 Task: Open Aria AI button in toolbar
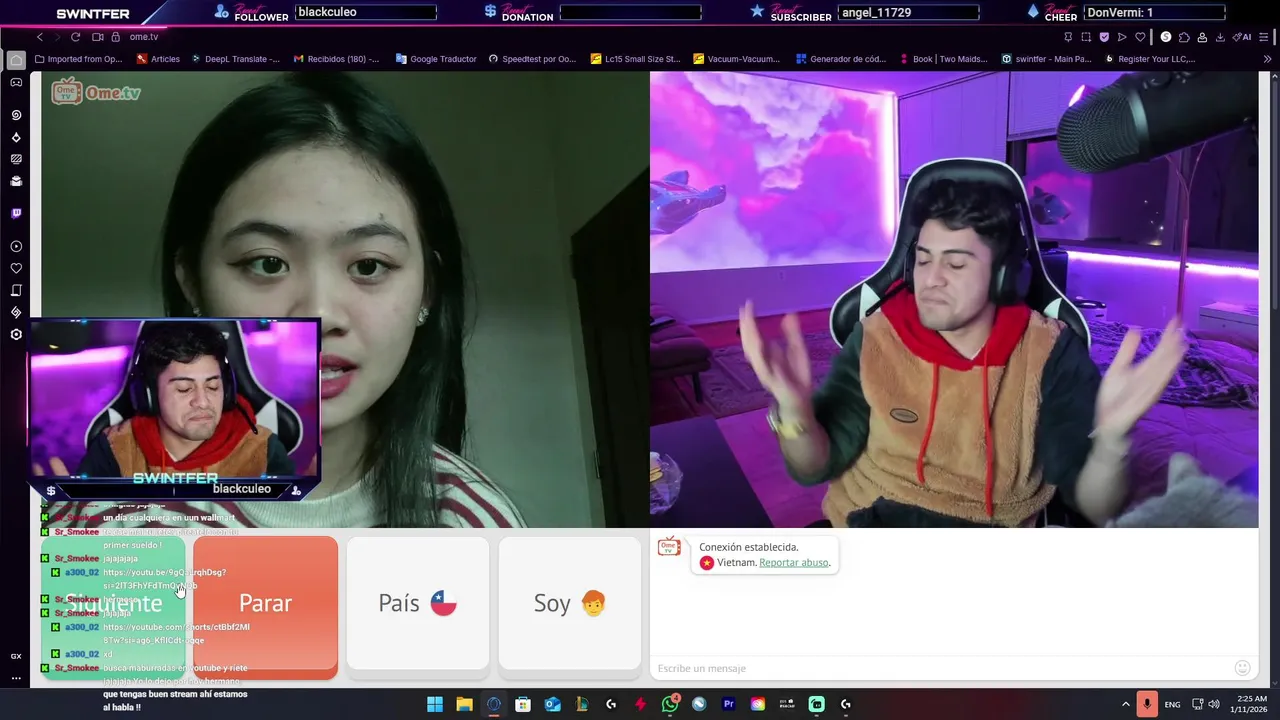click(x=1243, y=37)
